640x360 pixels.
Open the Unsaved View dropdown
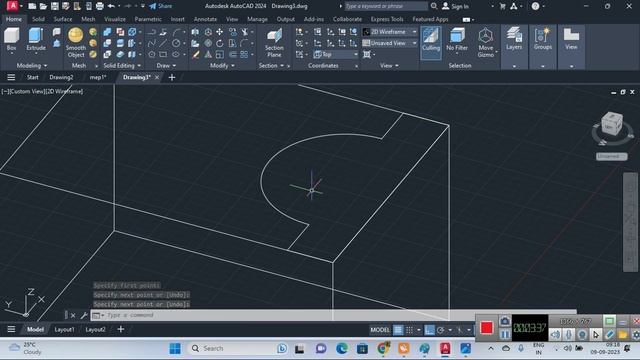(x=390, y=43)
